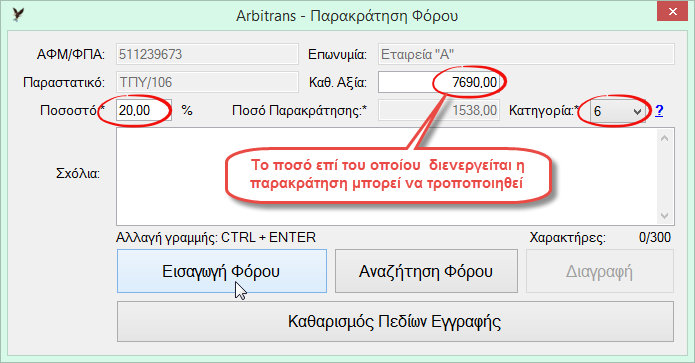Edit the Καθ. Αξία field 7690,00
Screen dimensions: 695x363
tap(439, 82)
